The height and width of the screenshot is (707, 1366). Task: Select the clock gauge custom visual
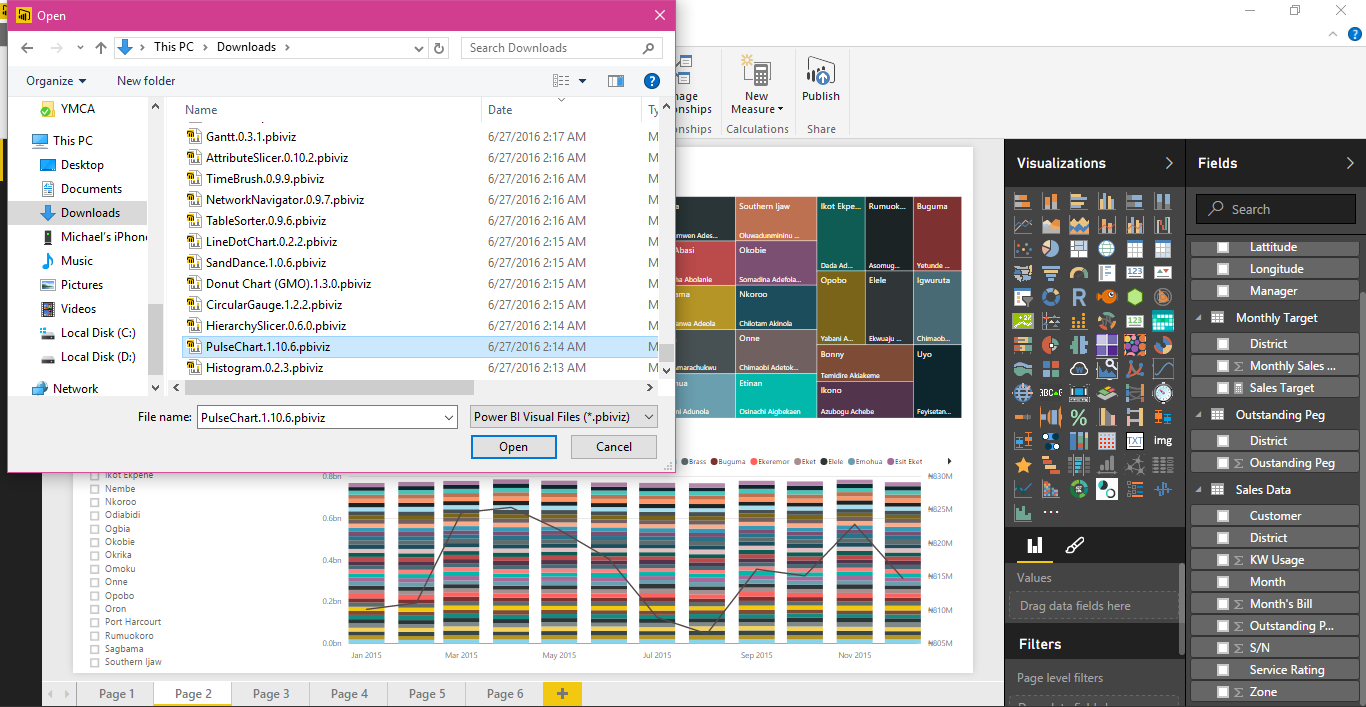click(x=1163, y=393)
